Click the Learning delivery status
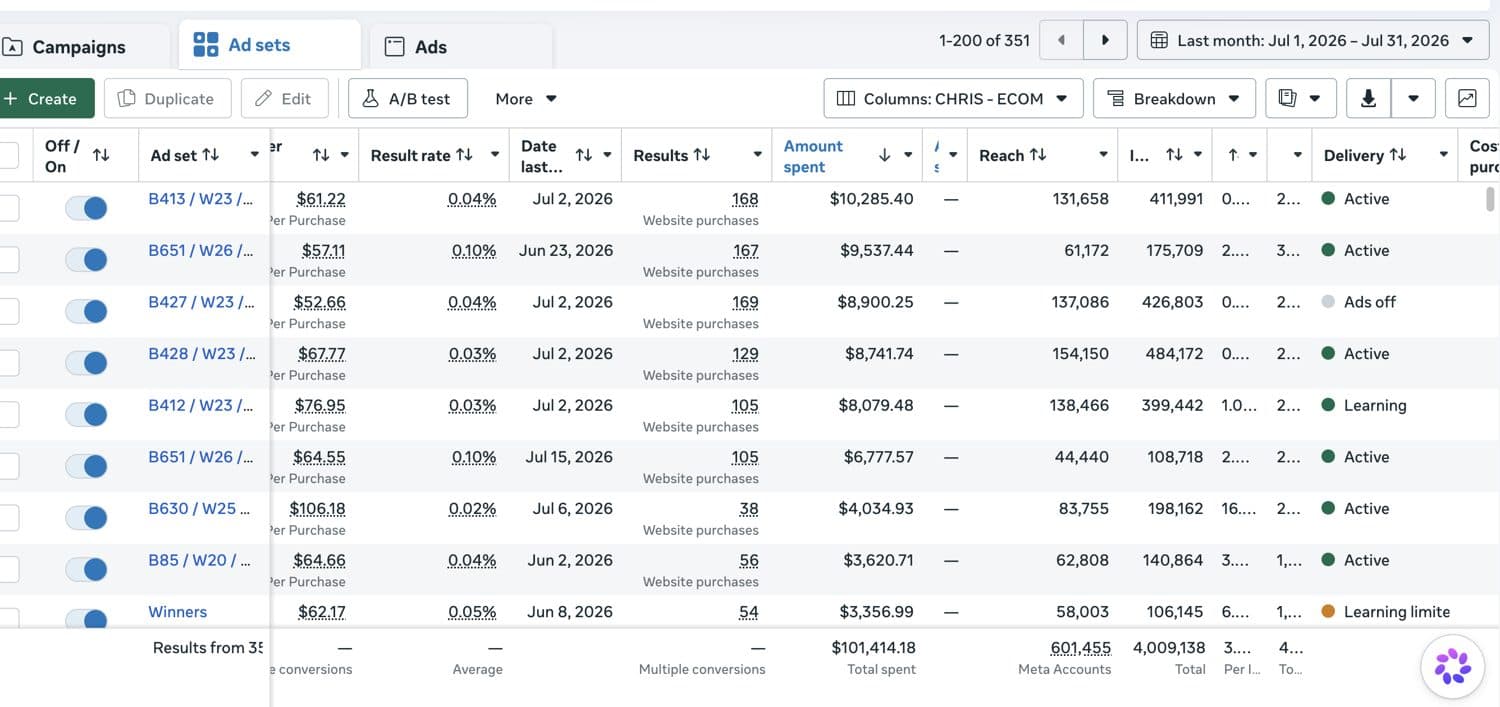Screen dimensions: 1500x707 tap(1375, 405)
